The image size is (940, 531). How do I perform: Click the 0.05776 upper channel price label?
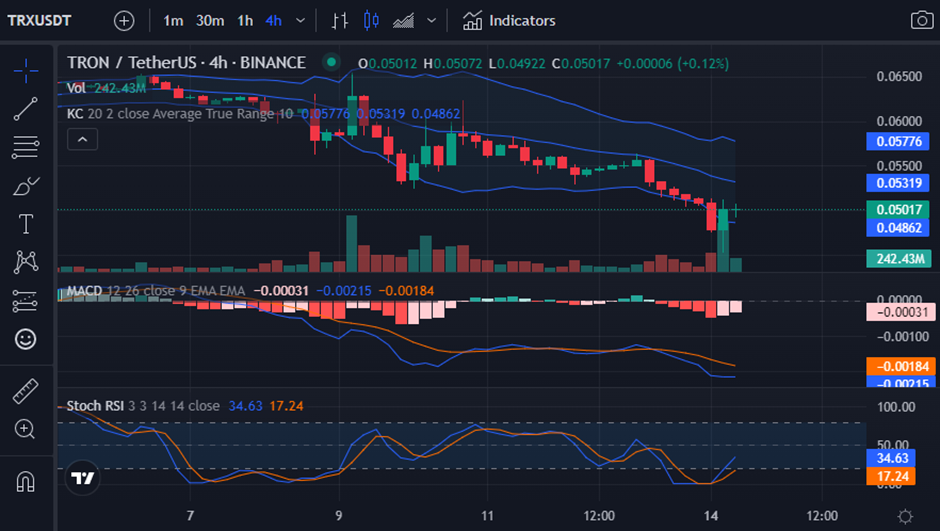click(898, 141)
